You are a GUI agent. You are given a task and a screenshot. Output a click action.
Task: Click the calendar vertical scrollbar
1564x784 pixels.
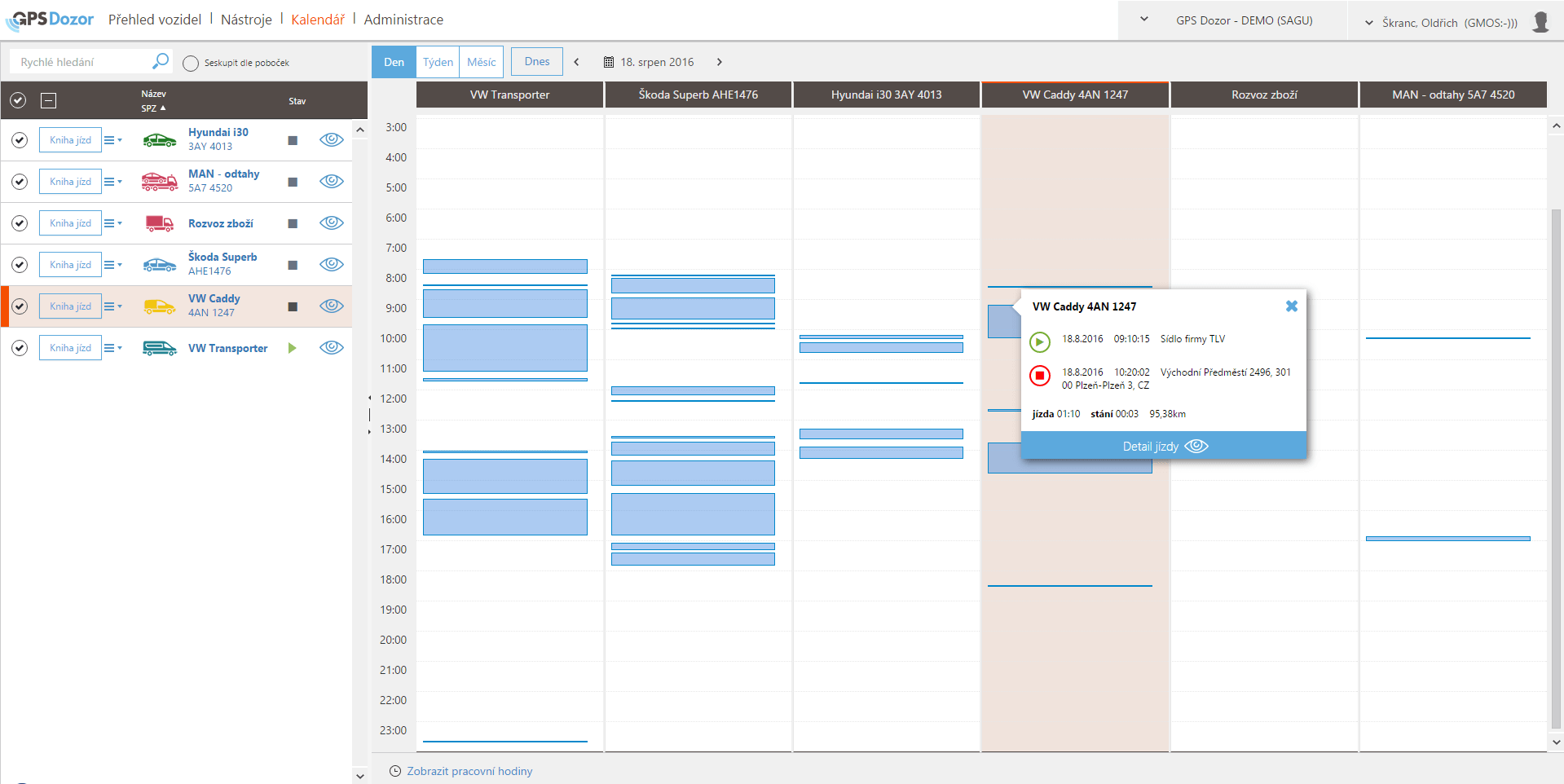point(1556,465)
